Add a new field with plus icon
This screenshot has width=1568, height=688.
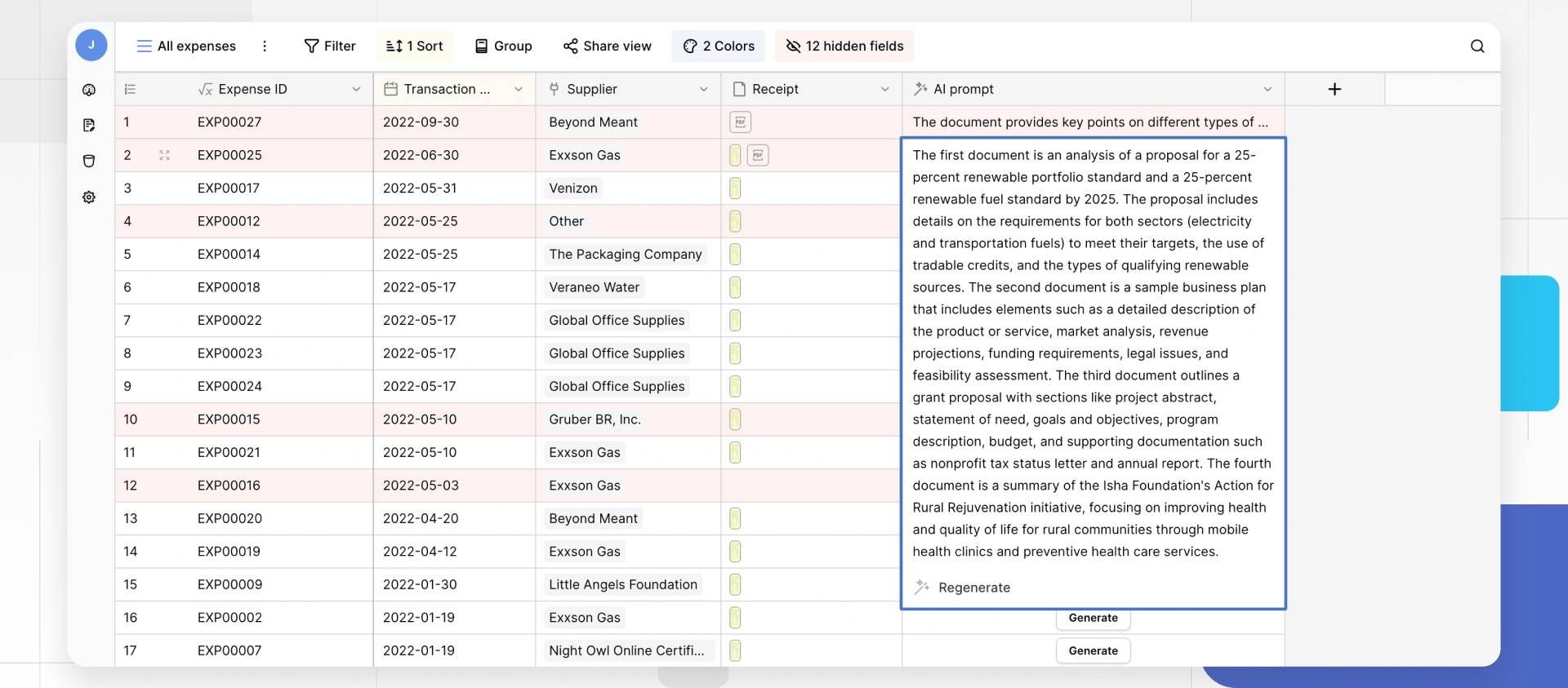click(1334, 89)
